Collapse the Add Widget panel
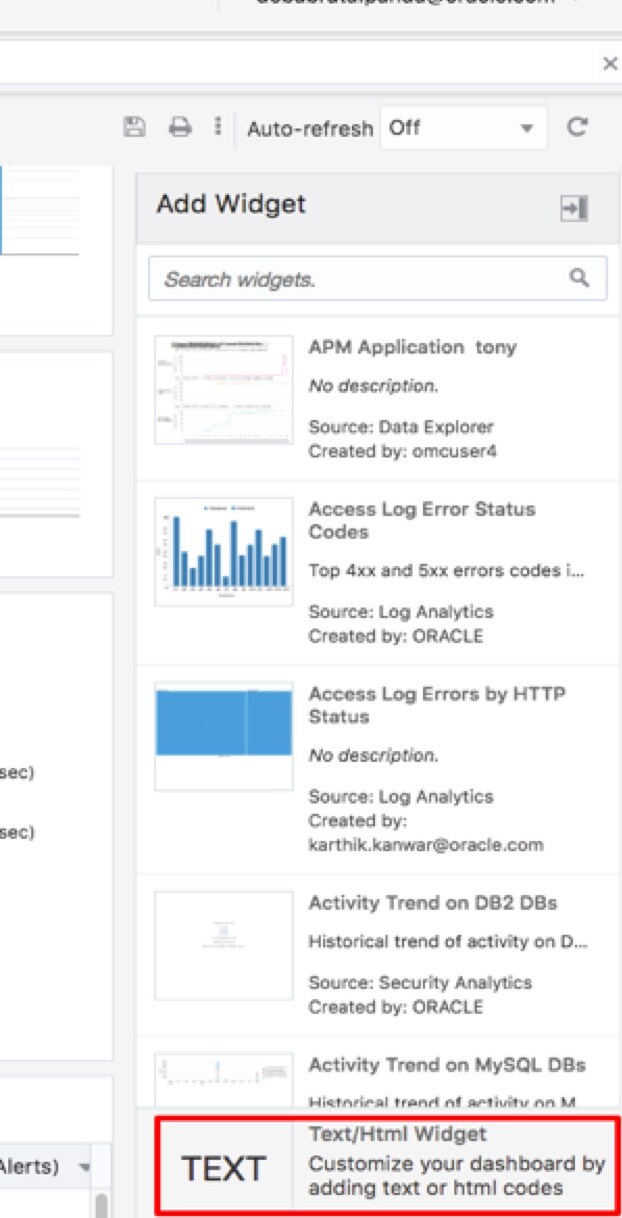This screenshot has height=1218, width=622. click(574, 208)
